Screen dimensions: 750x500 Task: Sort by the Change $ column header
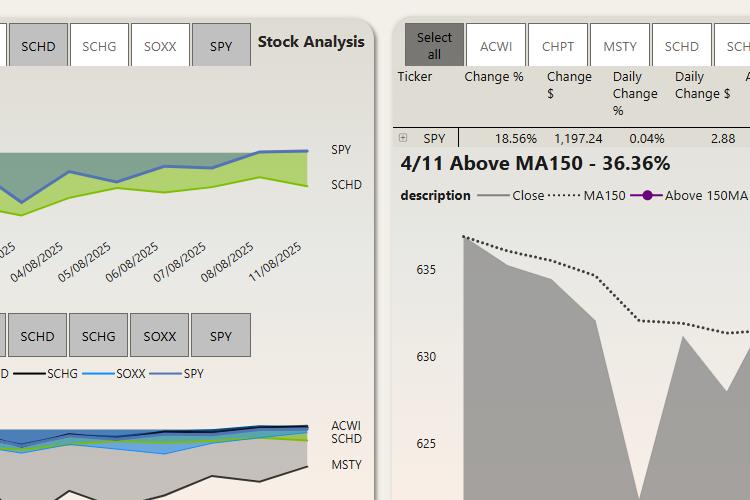569,85
